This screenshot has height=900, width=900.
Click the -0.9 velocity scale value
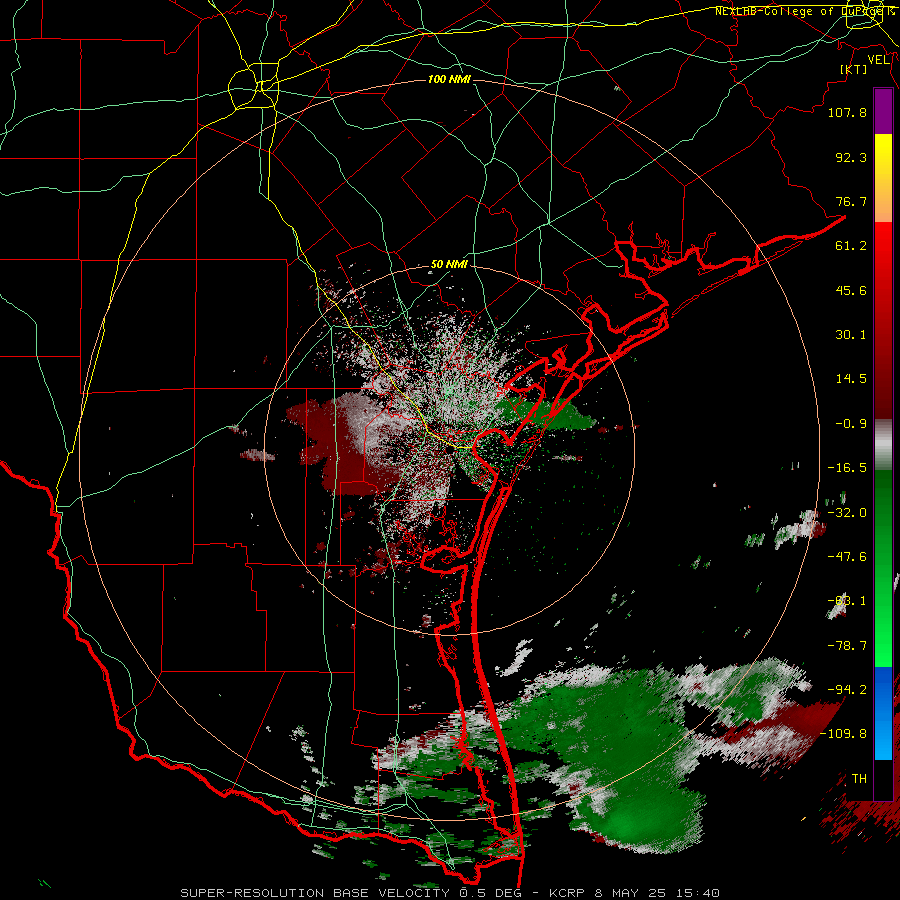tap(851, 424)
